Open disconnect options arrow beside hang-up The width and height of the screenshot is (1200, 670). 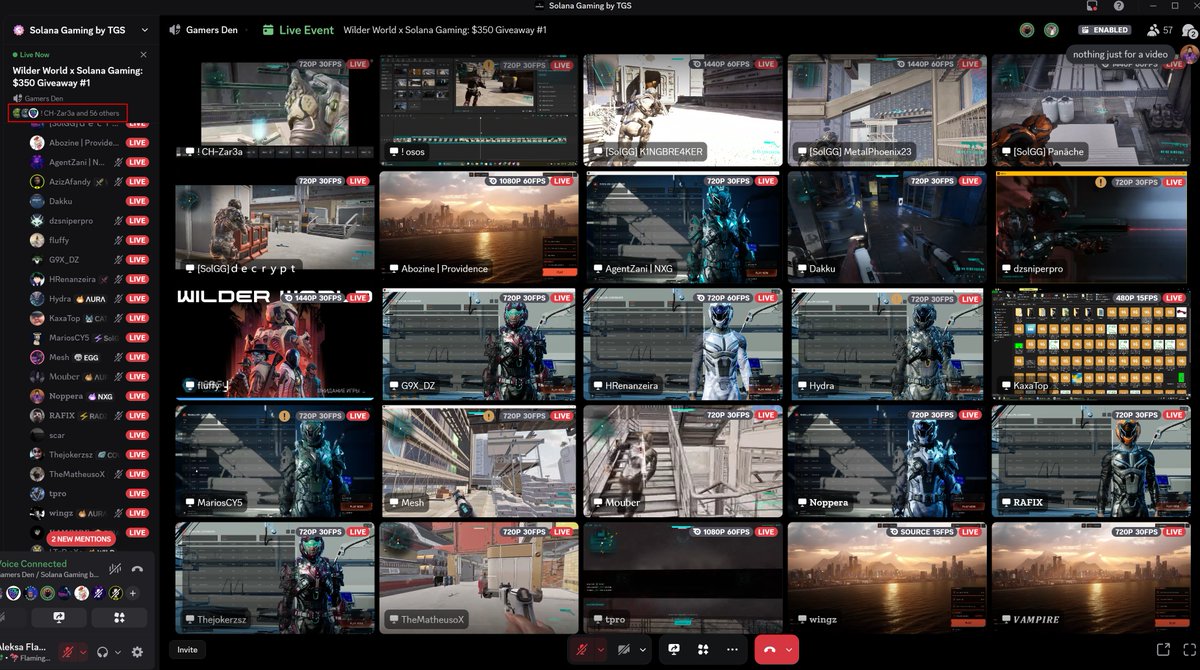pos(790,649)
